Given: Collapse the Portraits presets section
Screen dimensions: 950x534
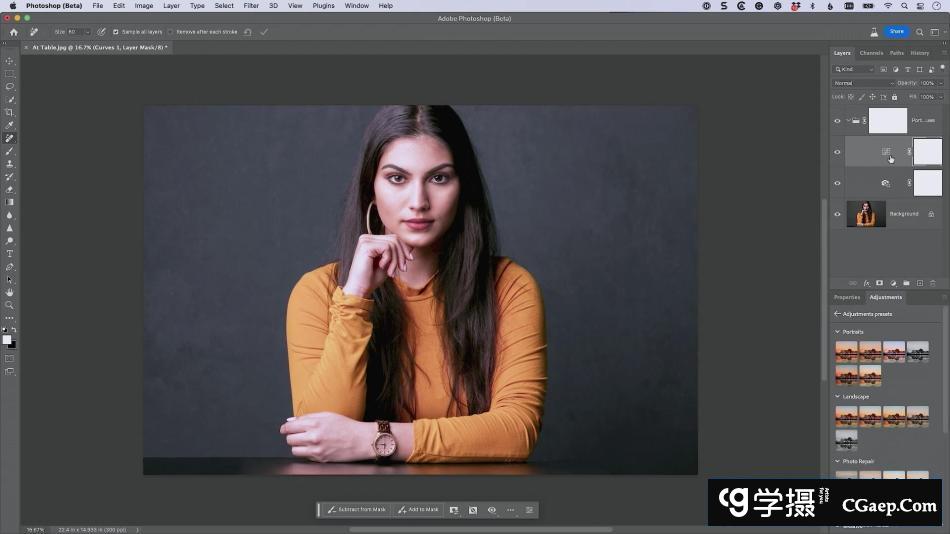Looking at the screenshot, I should (838, 332).
